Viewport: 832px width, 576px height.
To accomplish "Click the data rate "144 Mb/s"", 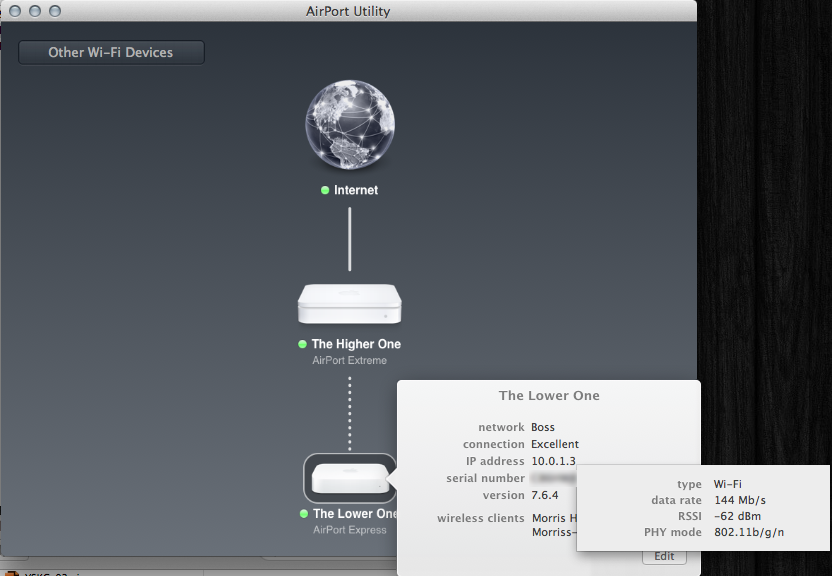I will (740, 500).
